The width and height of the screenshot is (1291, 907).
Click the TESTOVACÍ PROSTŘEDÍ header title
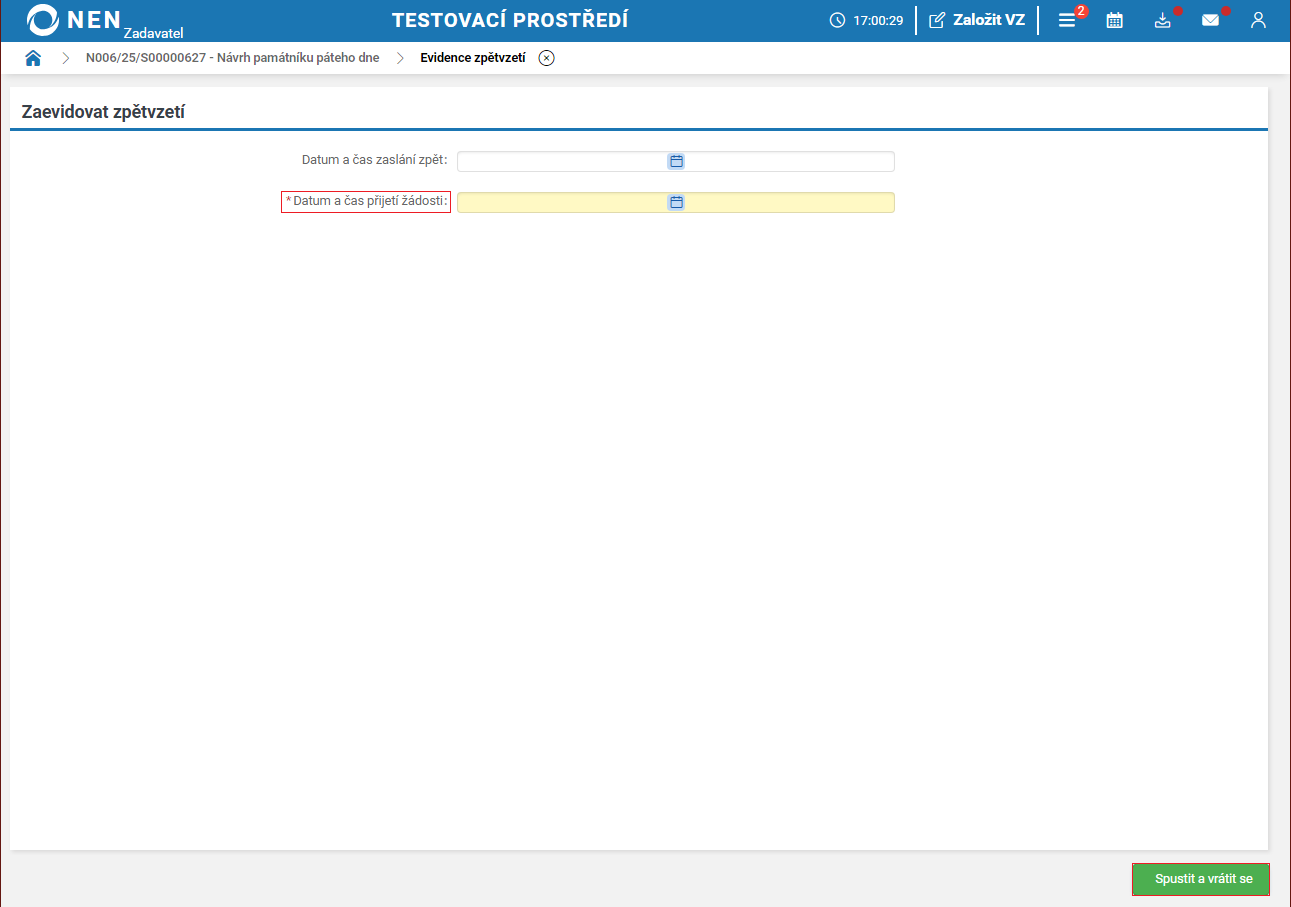[510, 21]
